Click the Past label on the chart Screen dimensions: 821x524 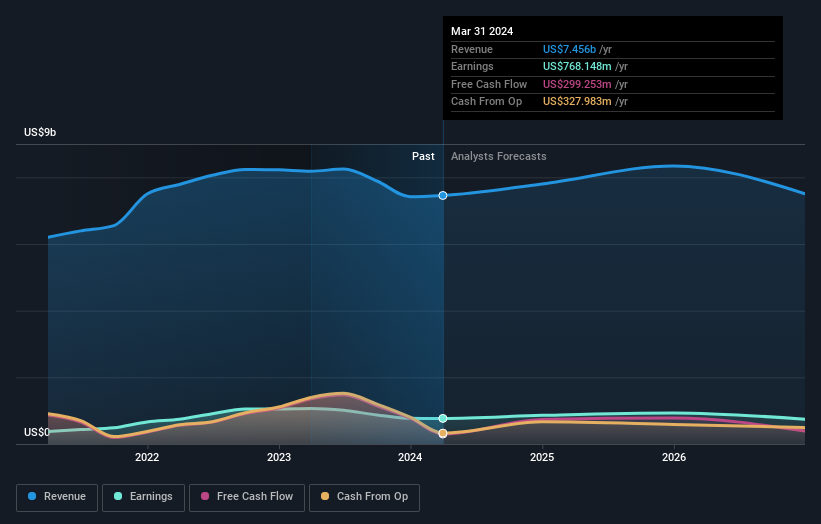point(423,156)
